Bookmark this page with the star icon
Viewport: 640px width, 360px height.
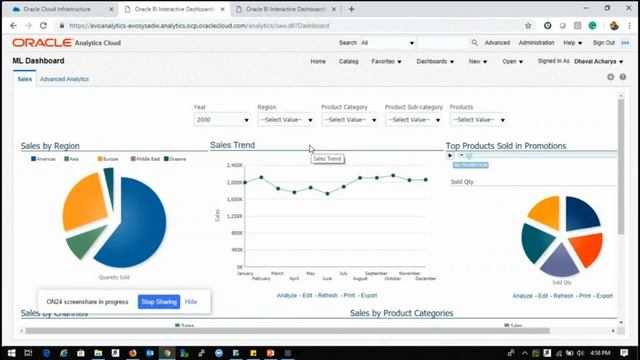tap(528, 26)
